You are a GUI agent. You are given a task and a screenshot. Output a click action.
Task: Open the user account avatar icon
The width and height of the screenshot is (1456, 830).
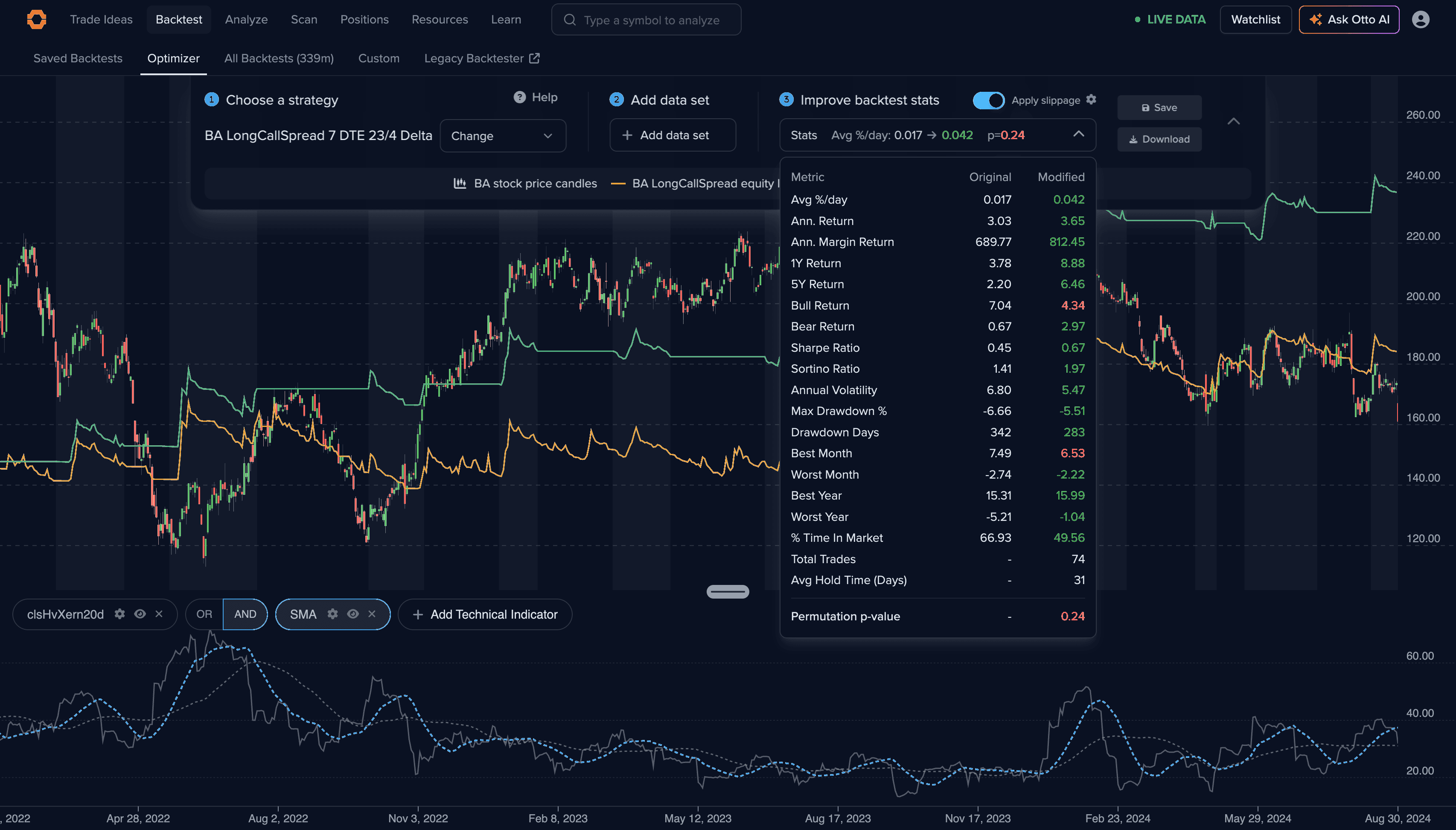(1420, 19)
